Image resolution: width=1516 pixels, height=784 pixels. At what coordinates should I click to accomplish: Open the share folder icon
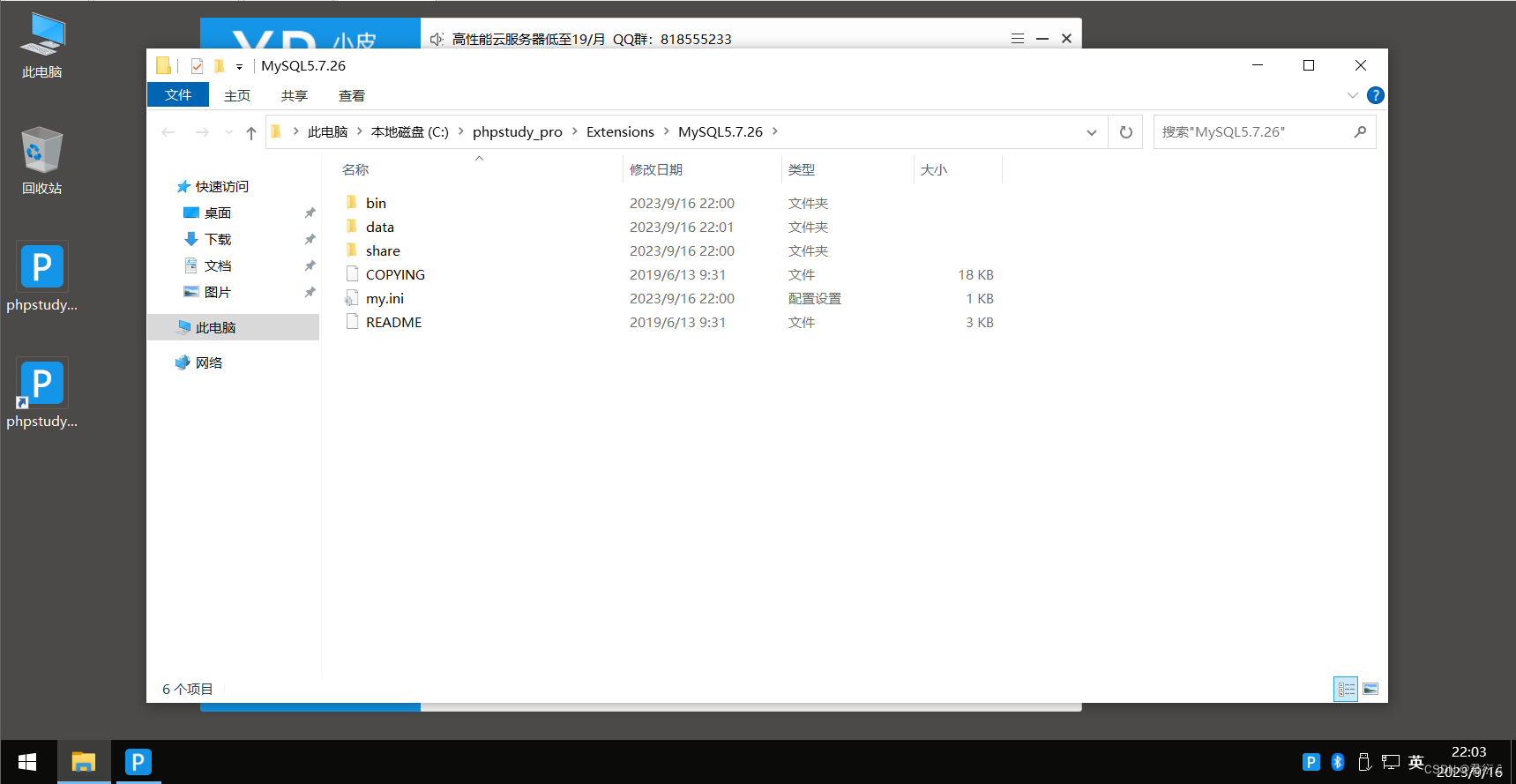(352, 250)
